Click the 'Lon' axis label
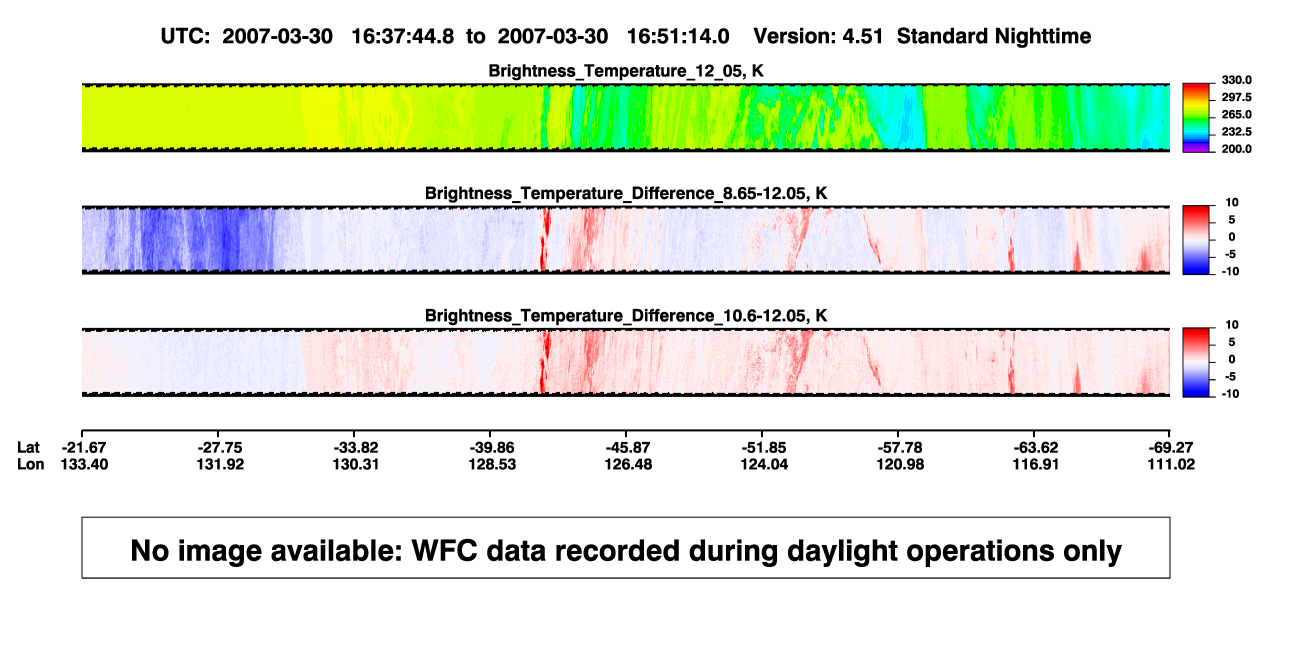Screen dimensions: 1300x667 [x=30, y=464]
